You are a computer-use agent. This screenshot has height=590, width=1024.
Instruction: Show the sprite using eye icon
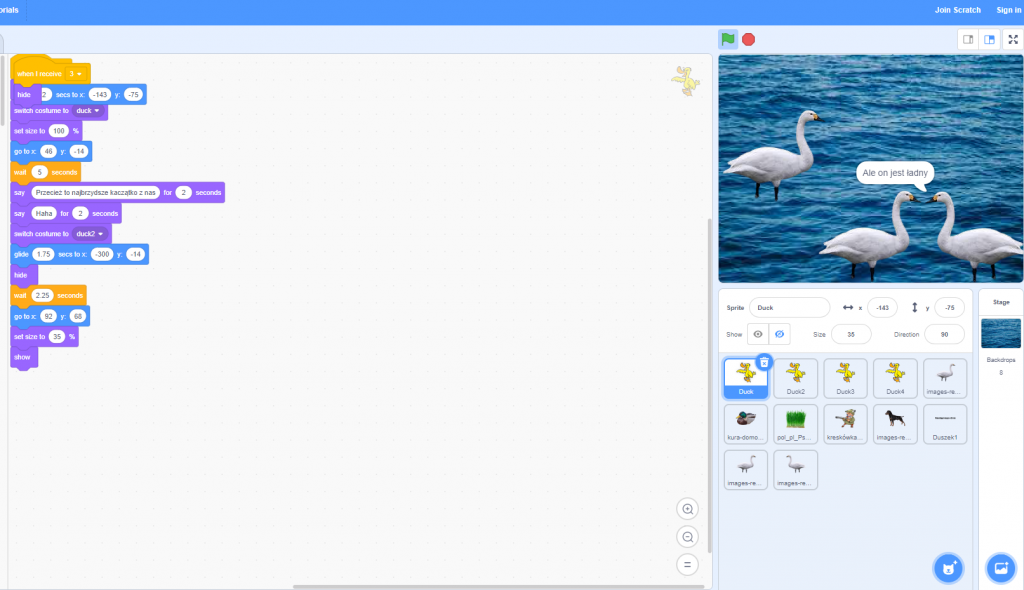[758, 334]
